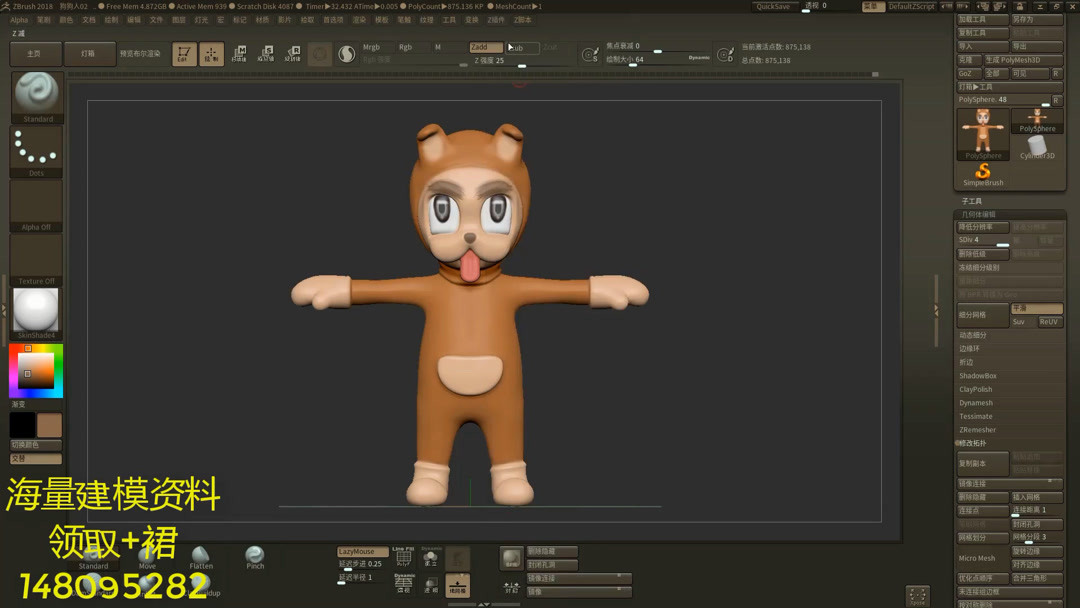The width and height of the screenshot is (1080, 608).
Task: Expand the ShadowBox section
Action: coord(978,376)
